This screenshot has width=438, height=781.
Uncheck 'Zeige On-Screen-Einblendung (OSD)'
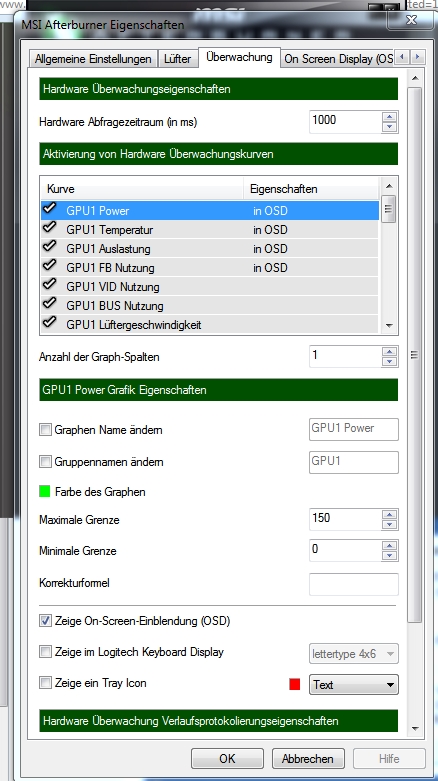pos(45,621)
